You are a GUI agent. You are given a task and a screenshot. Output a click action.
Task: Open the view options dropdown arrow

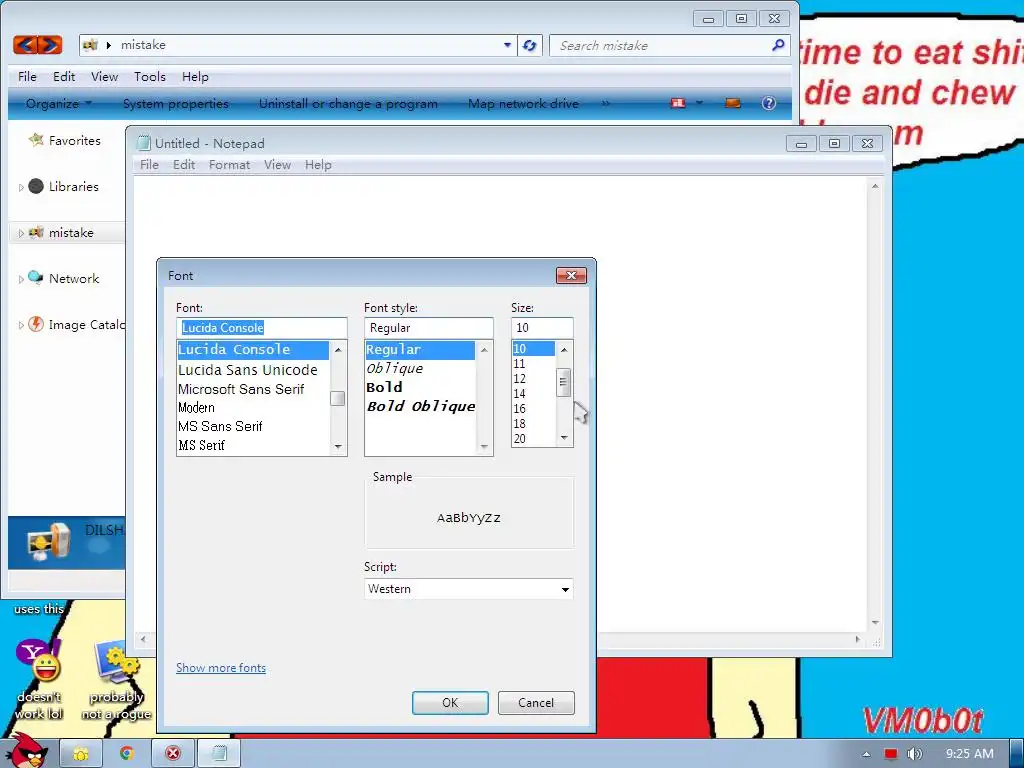point(699,103)
